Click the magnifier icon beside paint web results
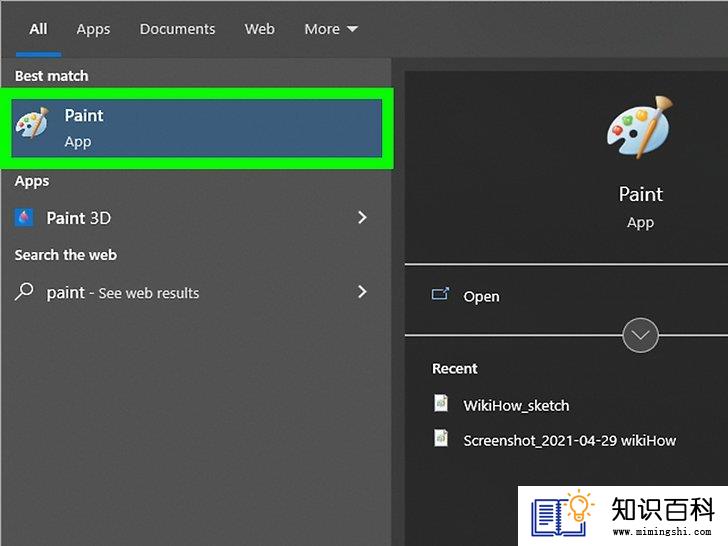The height and width of the screenshot is (546, 728). 24,292
